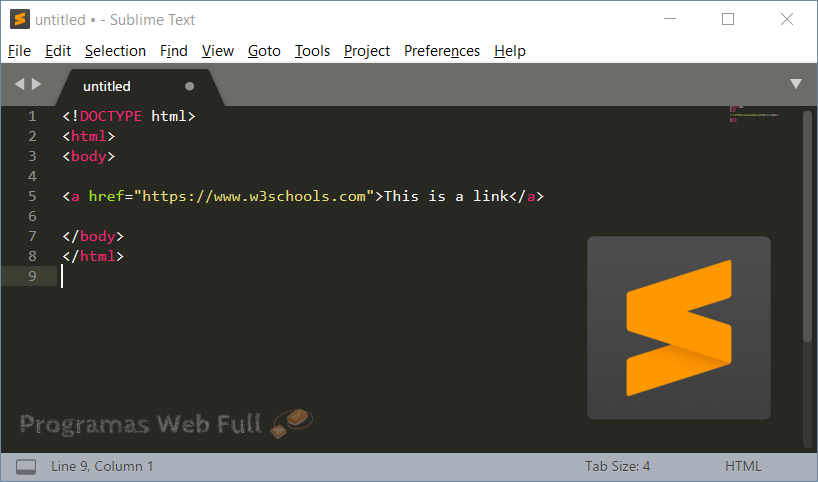Click line number 1 in gutter
This screenshot has width=818, height=482.
[32, 116]
